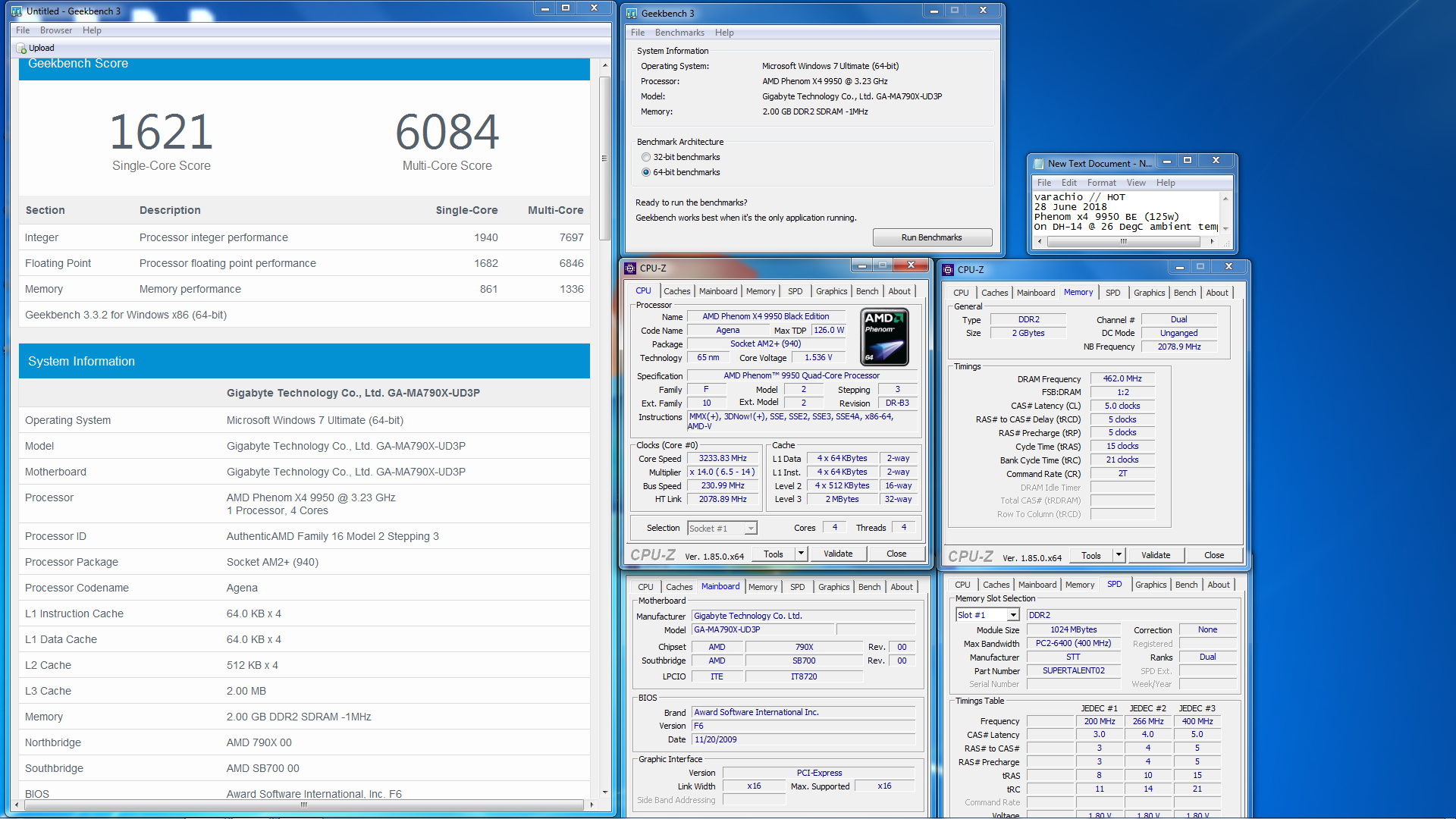Click the Run Benchmarks button
Image resolution: width=1456 pixels, height=819 pixels.
click(x=932, y=238)
